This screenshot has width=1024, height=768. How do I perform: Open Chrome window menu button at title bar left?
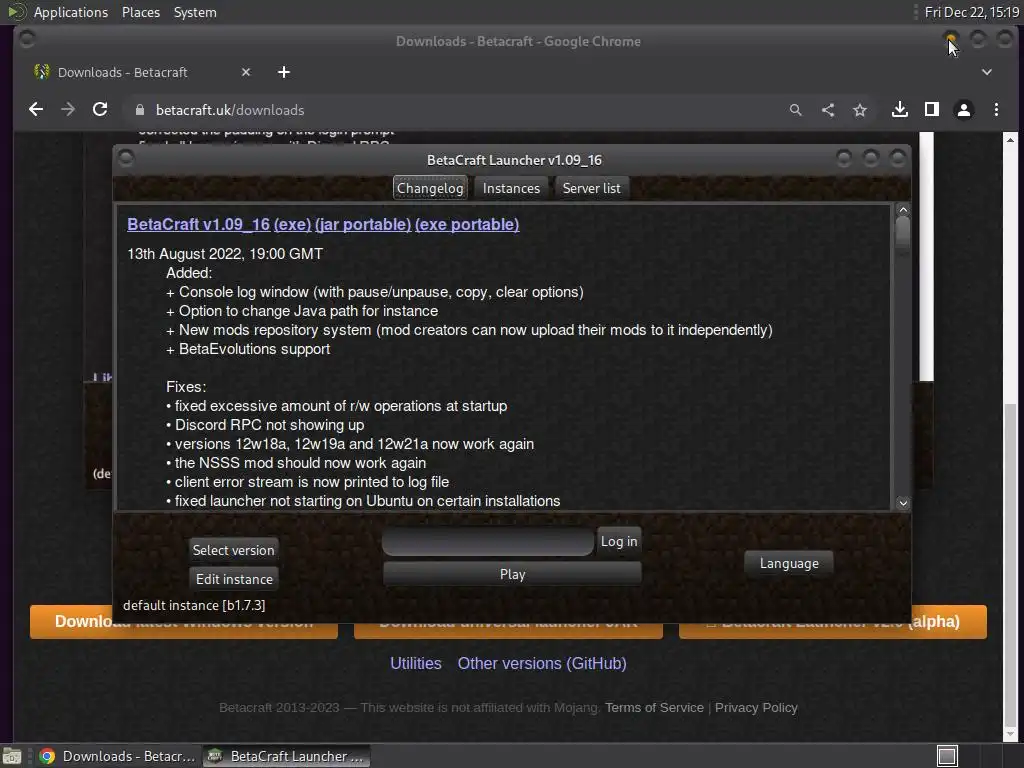pyautogui.click(x=27, y=40)
